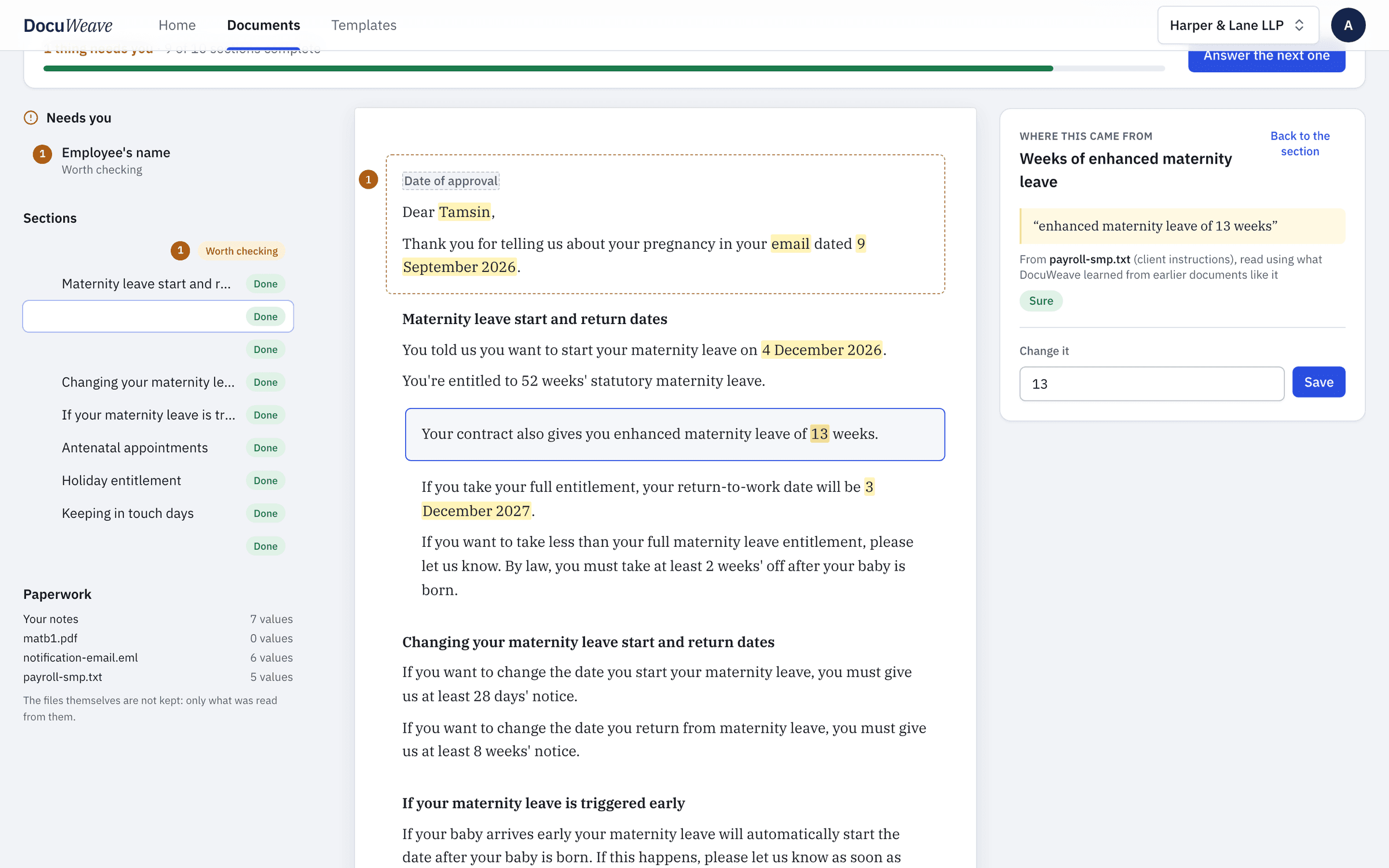Image resolution: width=1389 pixels, height=868 pixels.
Task: Open the user avatar A menu
Action: (1348, 25)
